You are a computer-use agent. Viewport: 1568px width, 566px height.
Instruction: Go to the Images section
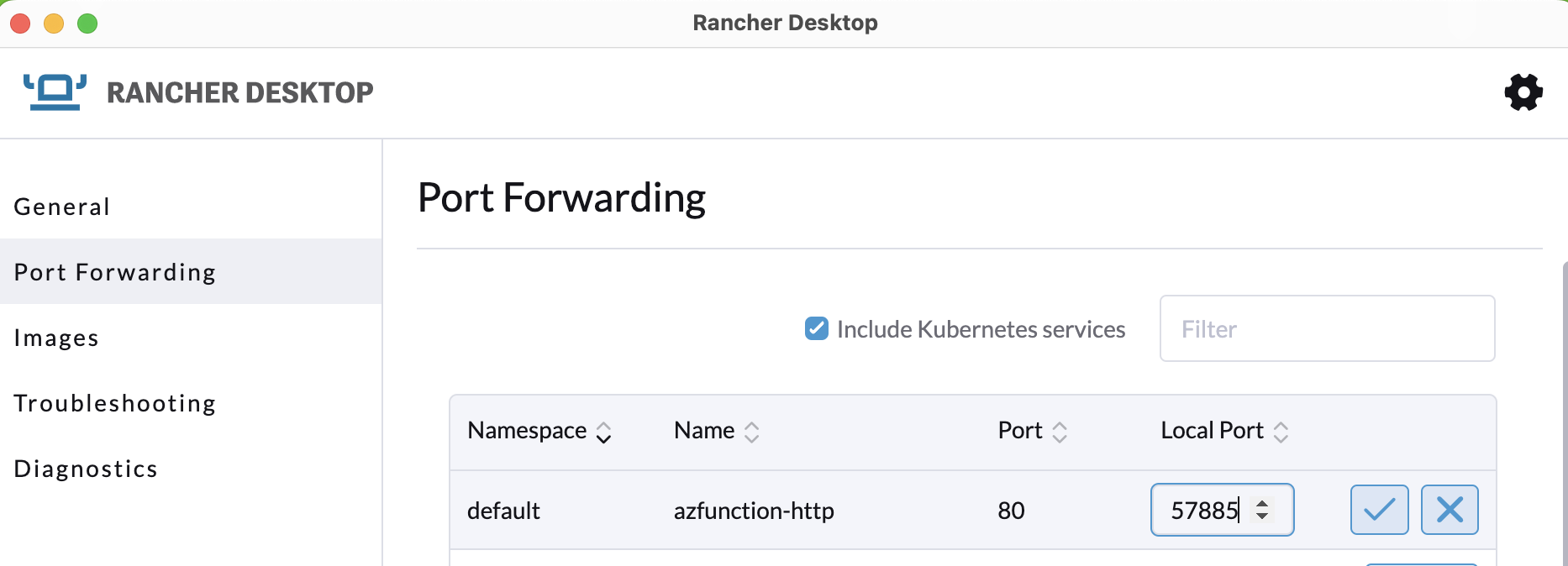tap(56, 338)
